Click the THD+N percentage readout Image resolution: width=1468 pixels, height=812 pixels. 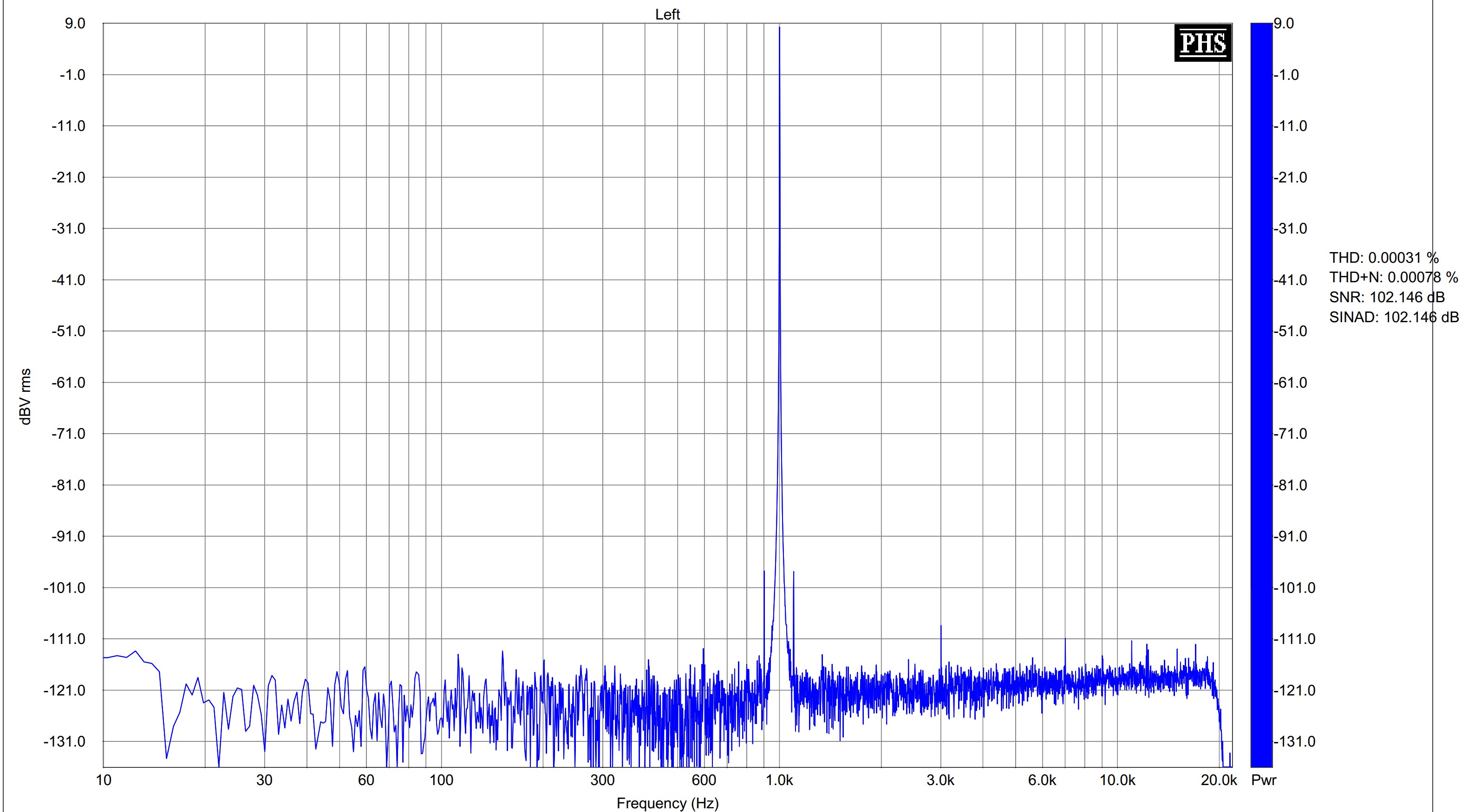[x=1393, y=278]
